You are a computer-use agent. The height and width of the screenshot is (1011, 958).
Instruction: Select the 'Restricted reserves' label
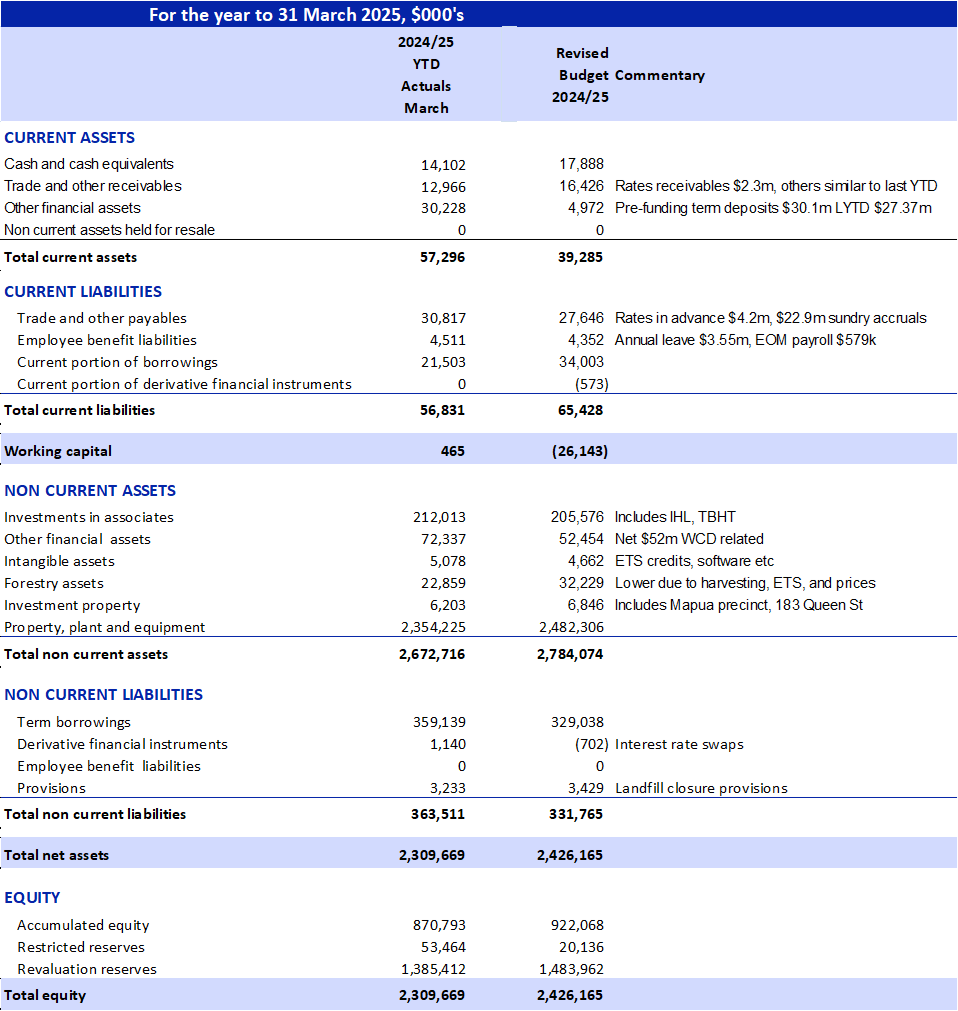pos(81,947)
